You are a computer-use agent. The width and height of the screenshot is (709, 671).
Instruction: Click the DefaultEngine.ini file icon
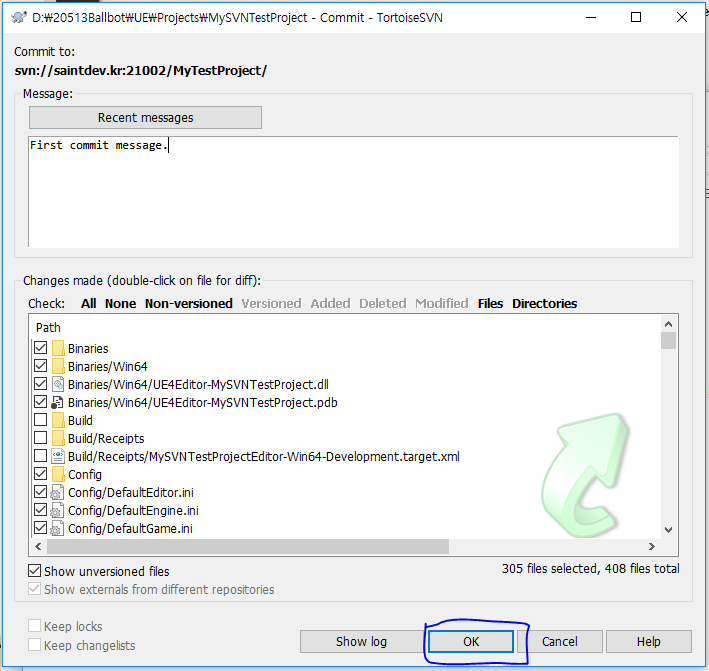(x=57, y=510)
